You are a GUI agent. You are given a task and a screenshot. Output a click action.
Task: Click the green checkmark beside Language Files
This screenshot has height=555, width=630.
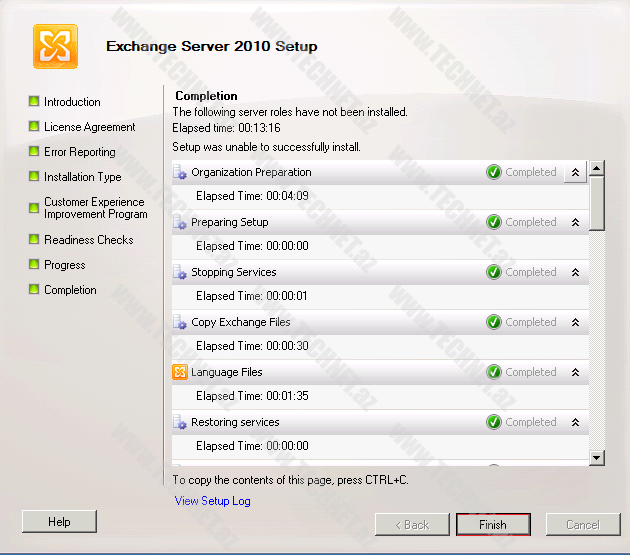(494, 372)
